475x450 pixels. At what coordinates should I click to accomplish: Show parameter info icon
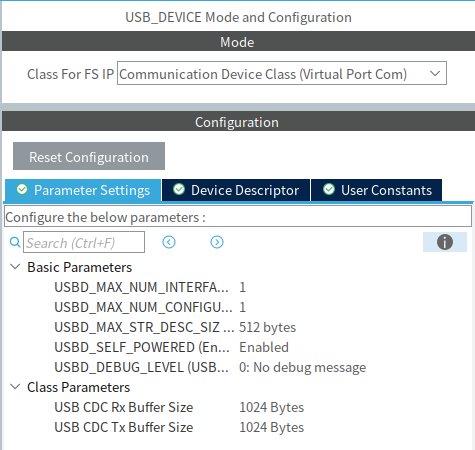tap(445, 242)
